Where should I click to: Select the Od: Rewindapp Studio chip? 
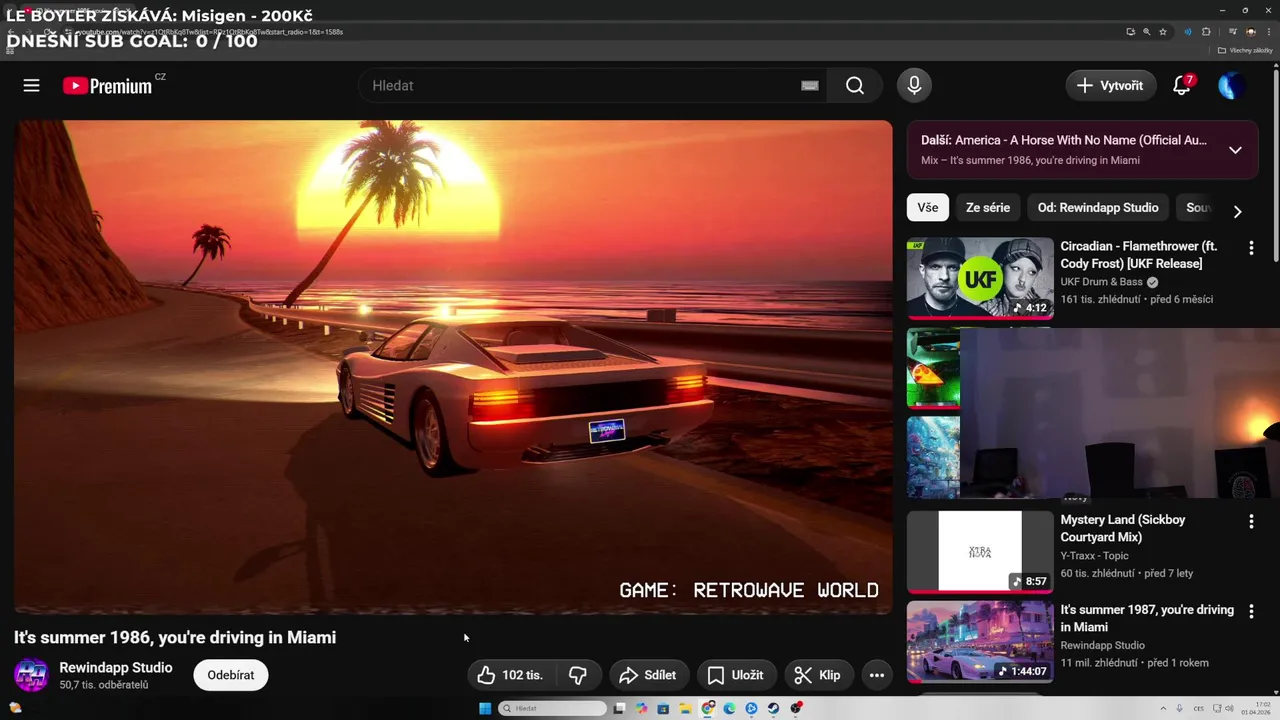[1098, 208]
